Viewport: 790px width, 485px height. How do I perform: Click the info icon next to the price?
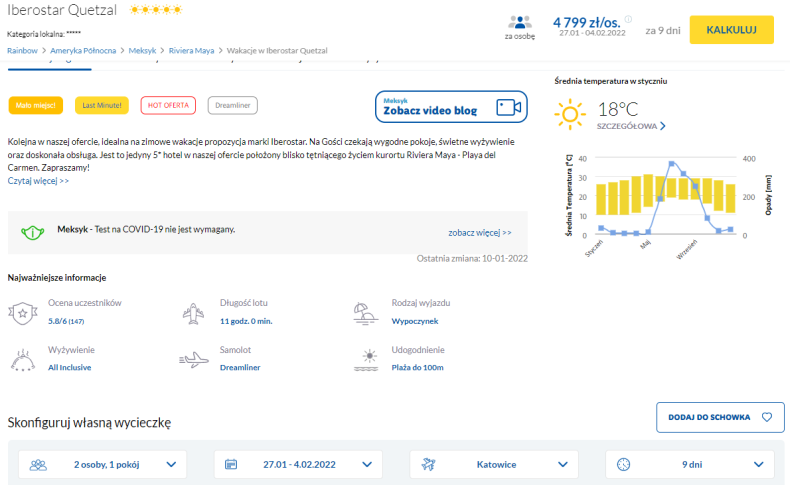[628, 19]
